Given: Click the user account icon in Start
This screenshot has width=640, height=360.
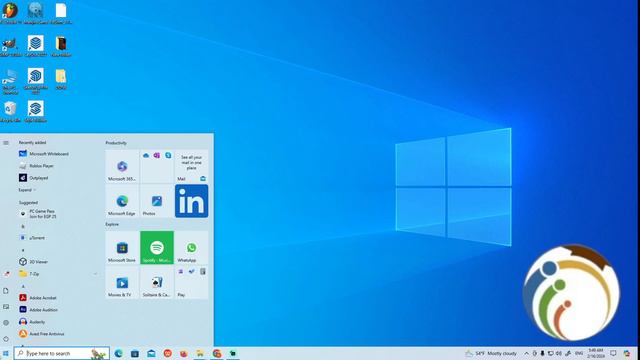Looking at the screenshot, I should point(6,274).
